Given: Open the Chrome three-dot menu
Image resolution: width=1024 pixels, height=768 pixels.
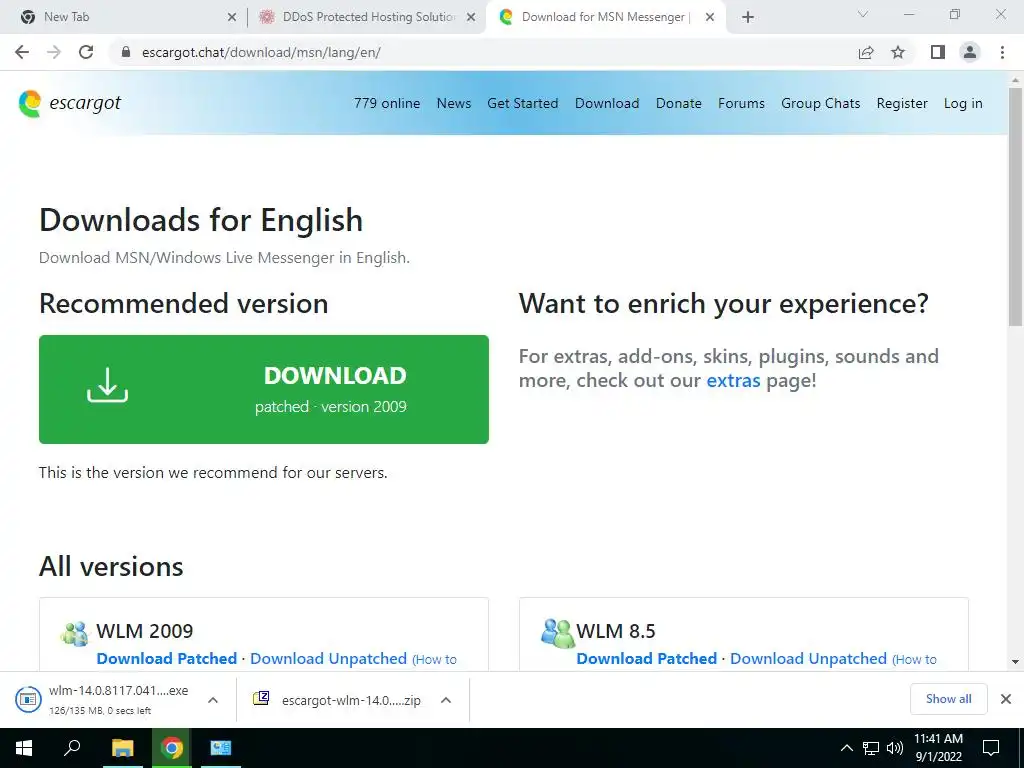Looking at the screenshot, I should (x=1002, y=52).
